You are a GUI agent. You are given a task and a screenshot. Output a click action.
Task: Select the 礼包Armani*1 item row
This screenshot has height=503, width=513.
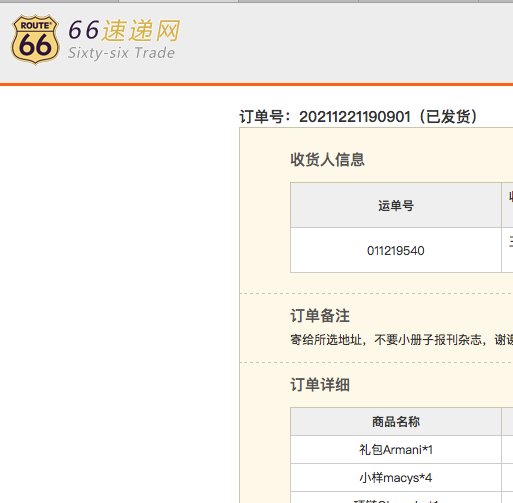[x=396, y=450]
